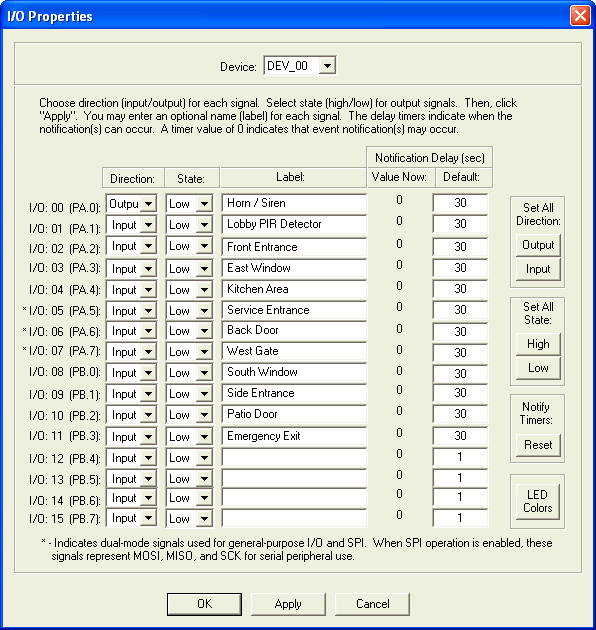The height and width of the screenshot is (630, 596).
Task: Edit the Lobby PIR Detector label field
Action: point(294,224)
